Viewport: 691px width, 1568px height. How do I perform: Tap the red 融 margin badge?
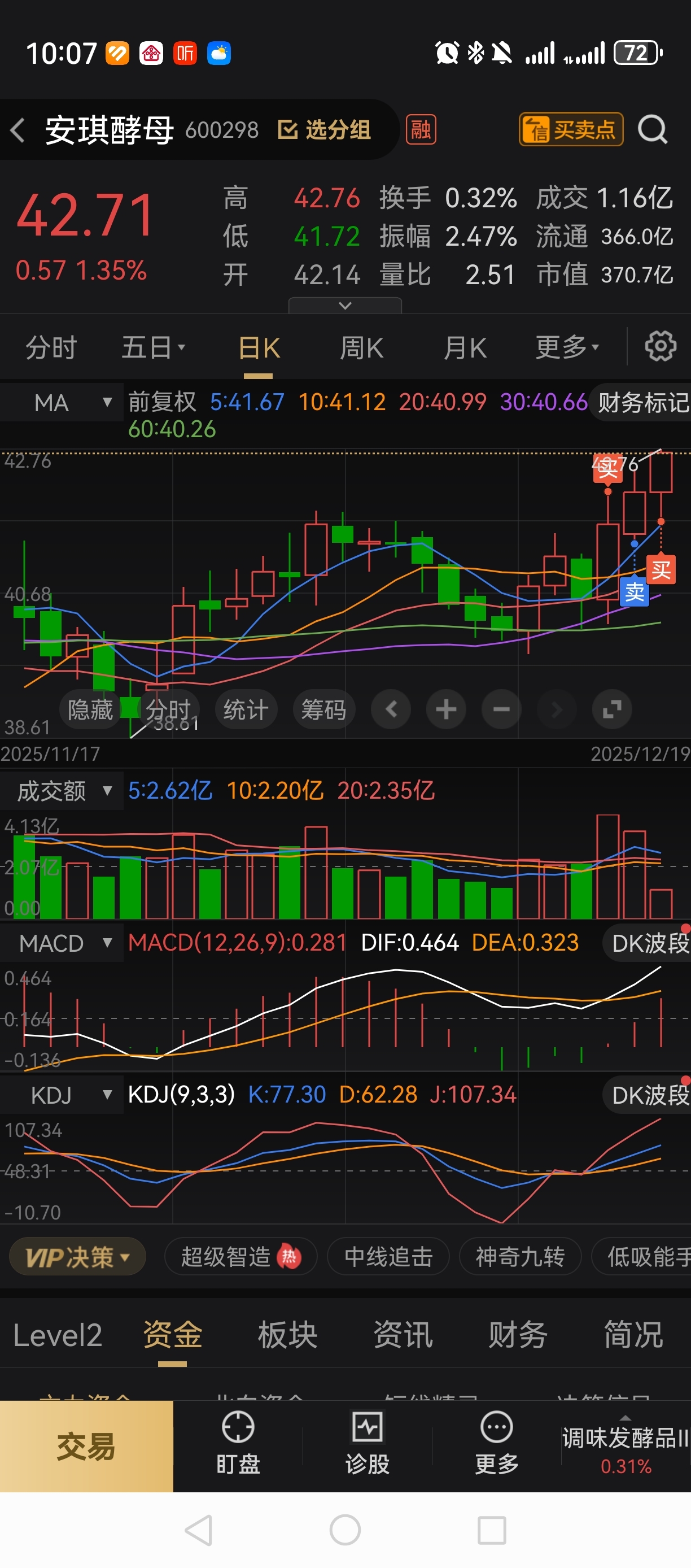pyautogui.click(x=421, y=130)
